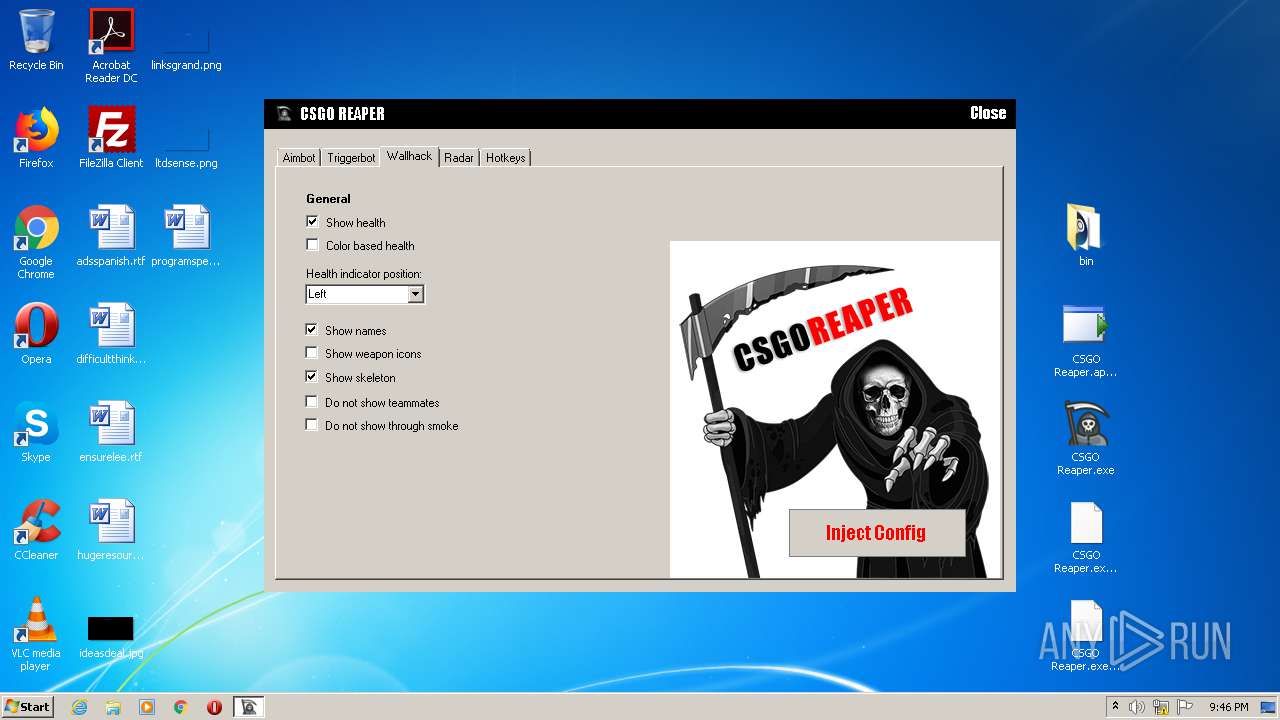
Task: Launch Opera from the desktop
Action: [36, 334]
